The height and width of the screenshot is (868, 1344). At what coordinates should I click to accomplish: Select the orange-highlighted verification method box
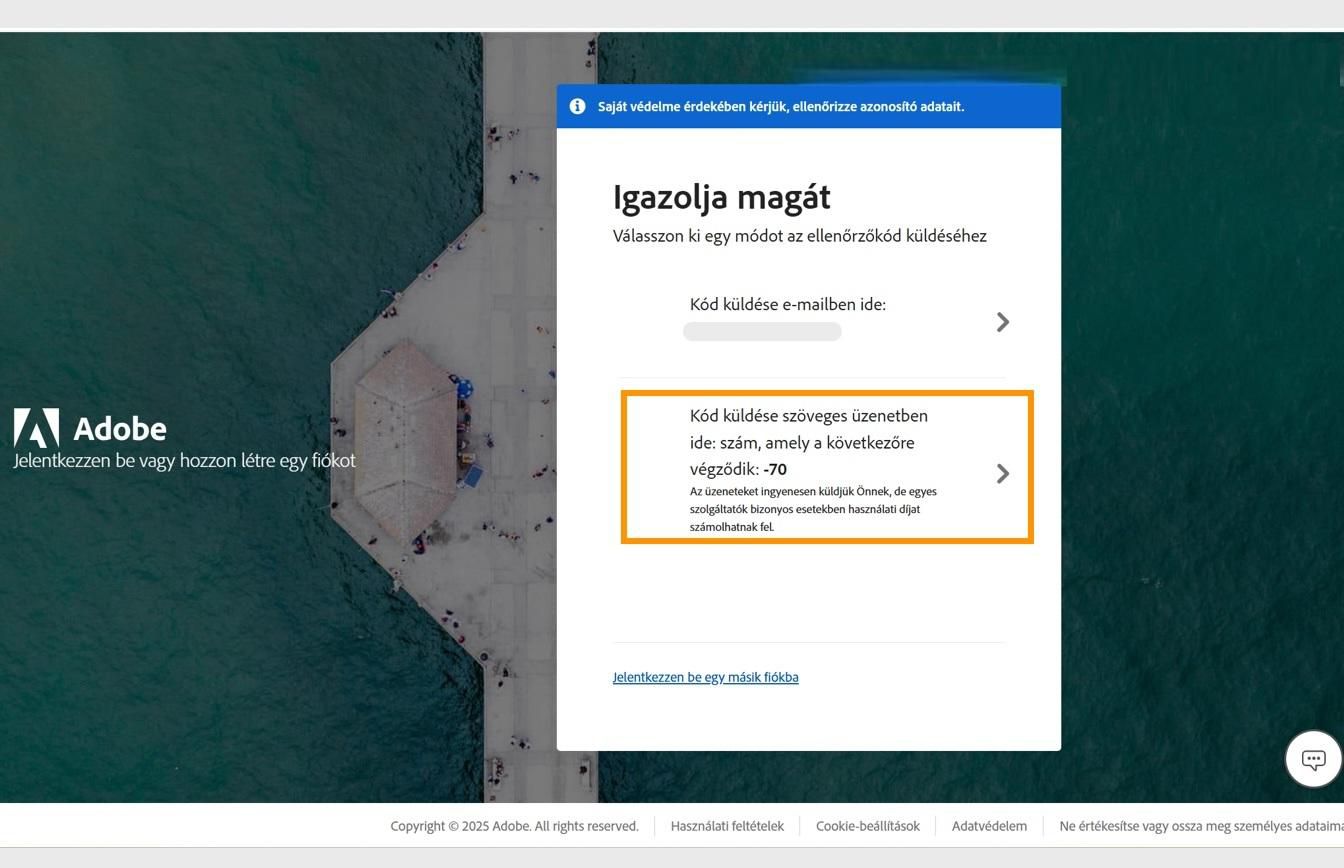(826, 466)
